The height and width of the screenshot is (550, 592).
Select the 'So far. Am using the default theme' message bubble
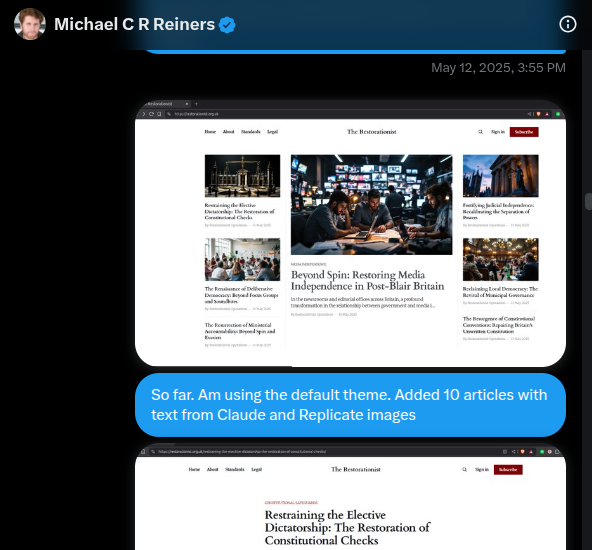tap(350, 405)
